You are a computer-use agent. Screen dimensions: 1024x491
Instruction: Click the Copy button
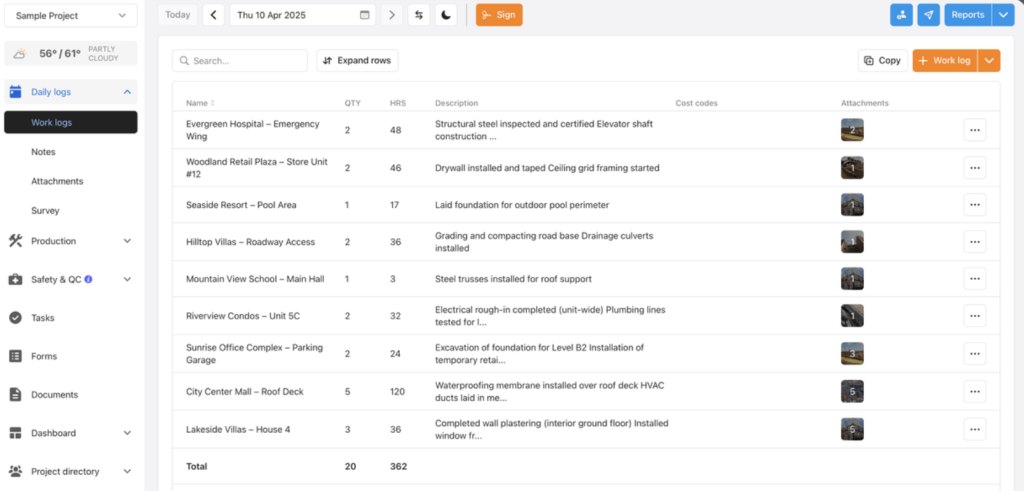882,61
